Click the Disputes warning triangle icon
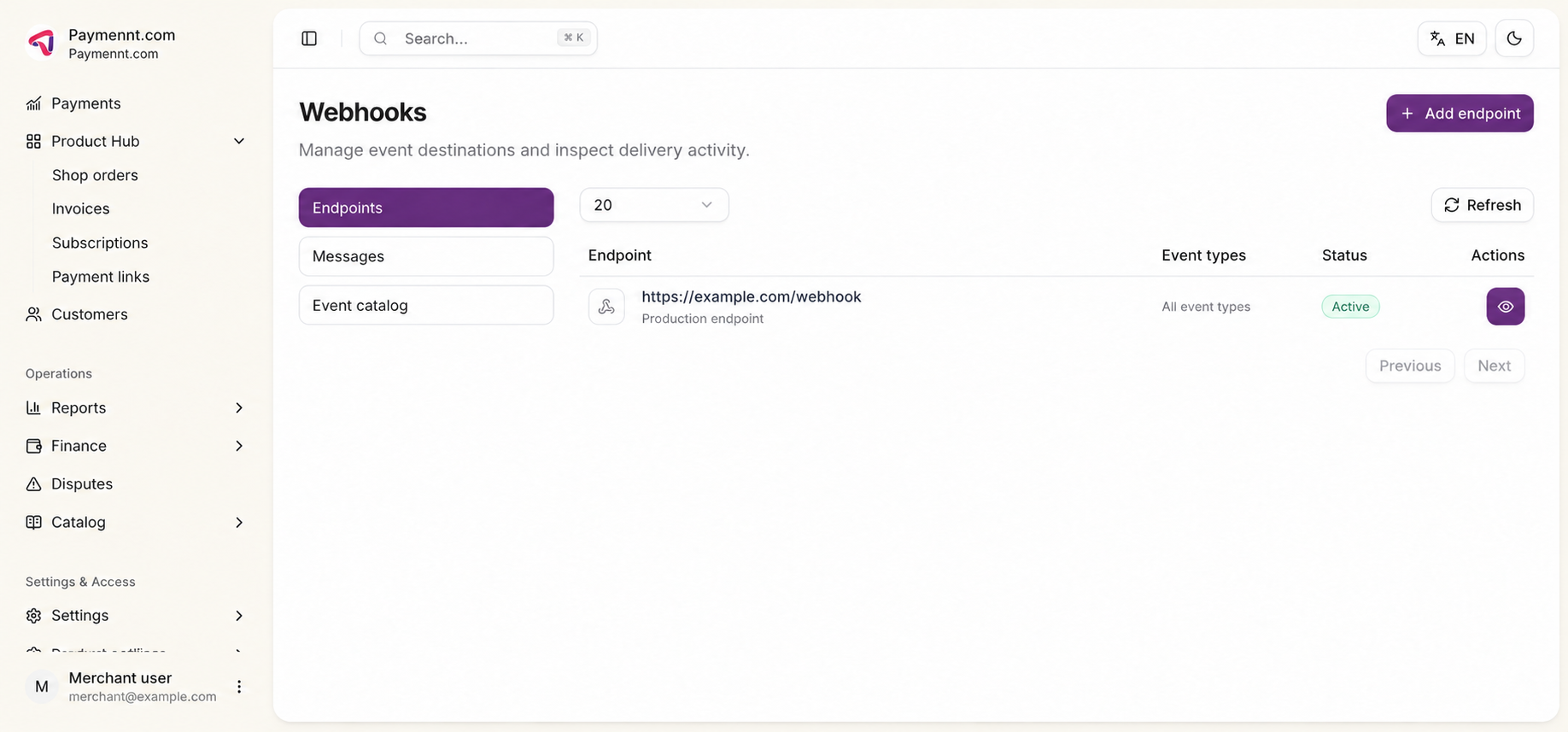Image resolution: width=1568 pixels, height=732 pixels. 33,483
